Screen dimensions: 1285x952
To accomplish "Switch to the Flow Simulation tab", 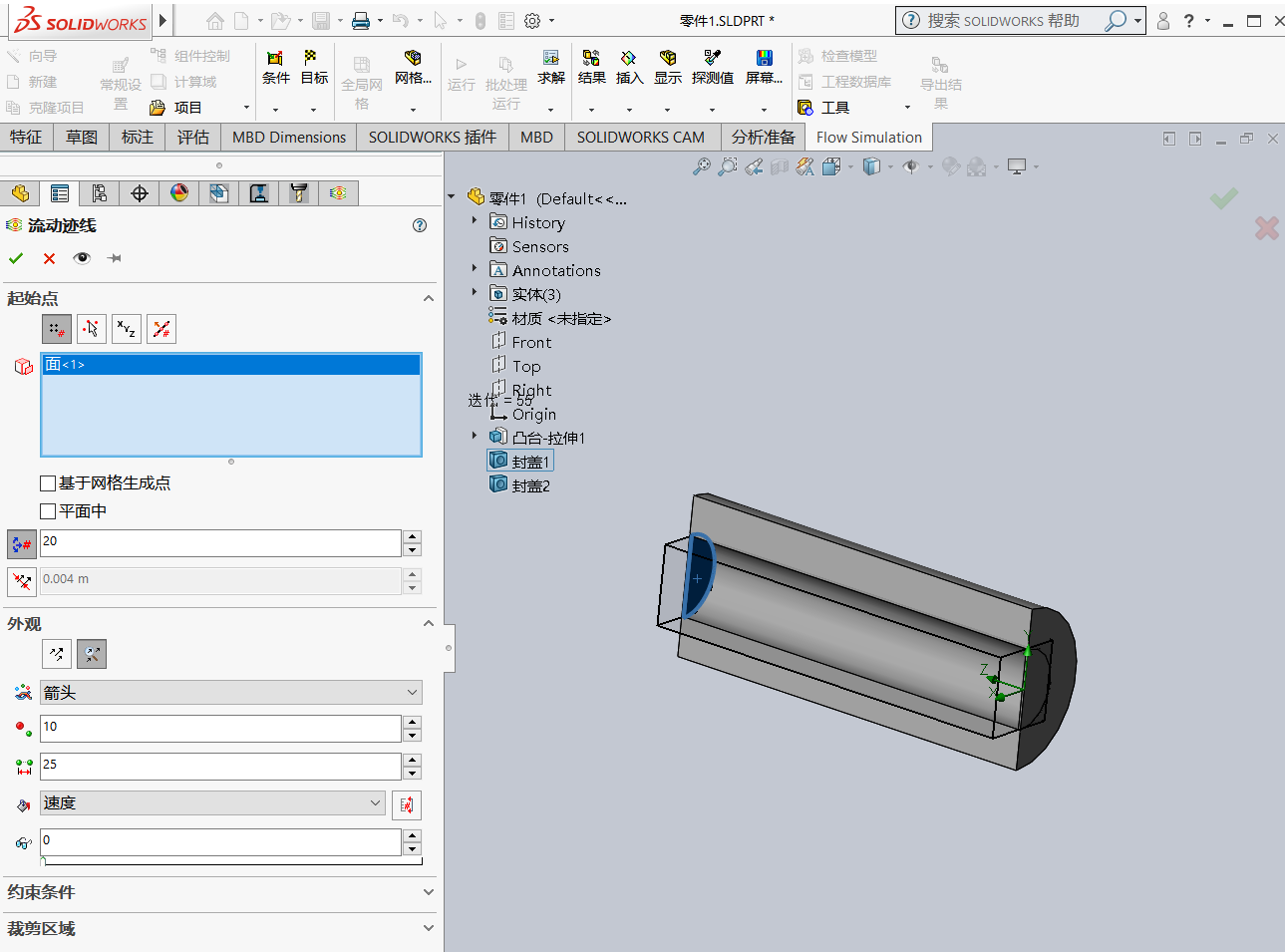I will tap(867, 137).
